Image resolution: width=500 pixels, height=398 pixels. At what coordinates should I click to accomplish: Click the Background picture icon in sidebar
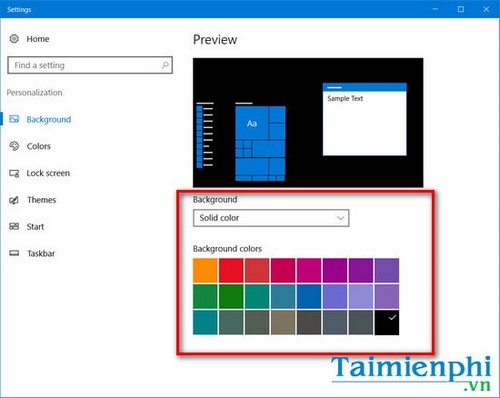(x=14, y=119)
